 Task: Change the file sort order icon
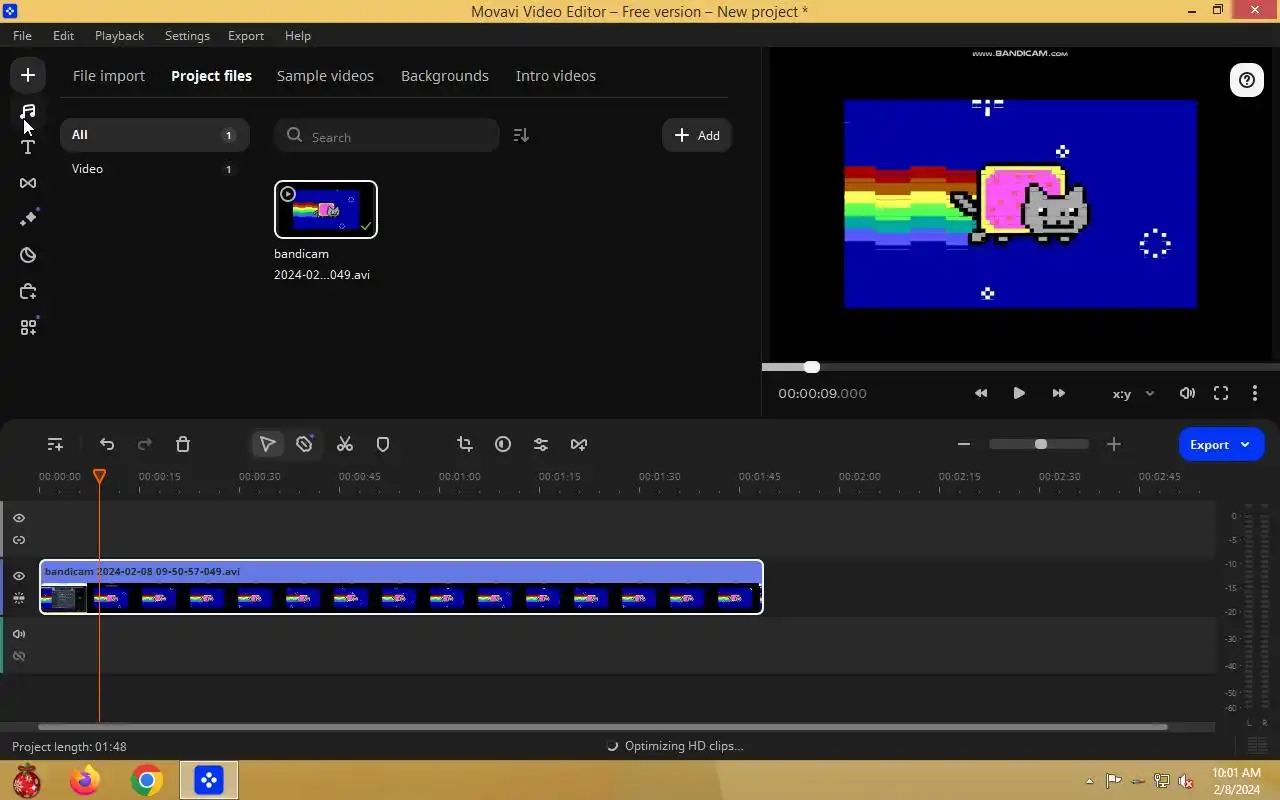pyautogui.click(x=520, y=135)
